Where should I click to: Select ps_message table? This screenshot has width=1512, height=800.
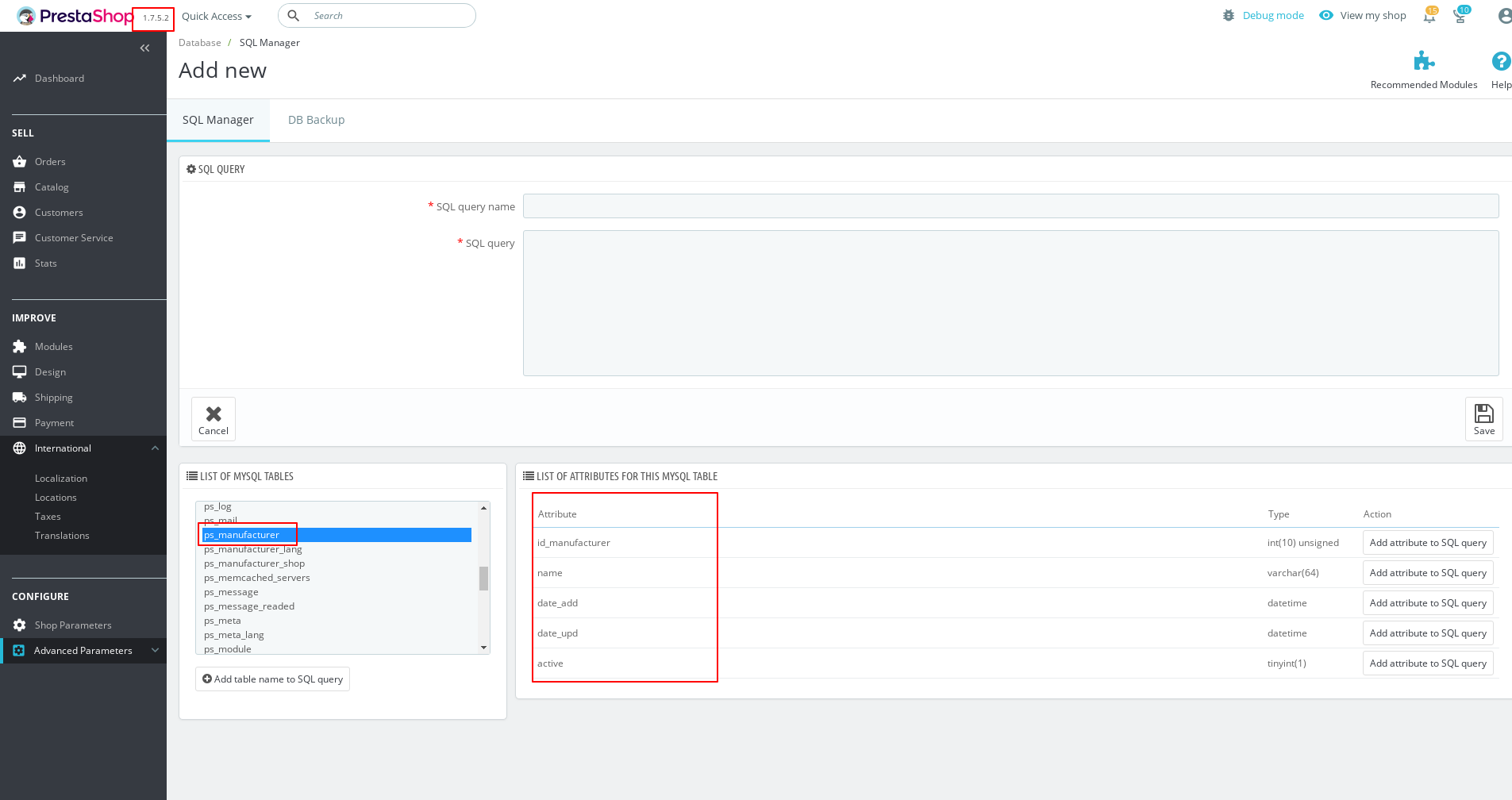[337, 592]
